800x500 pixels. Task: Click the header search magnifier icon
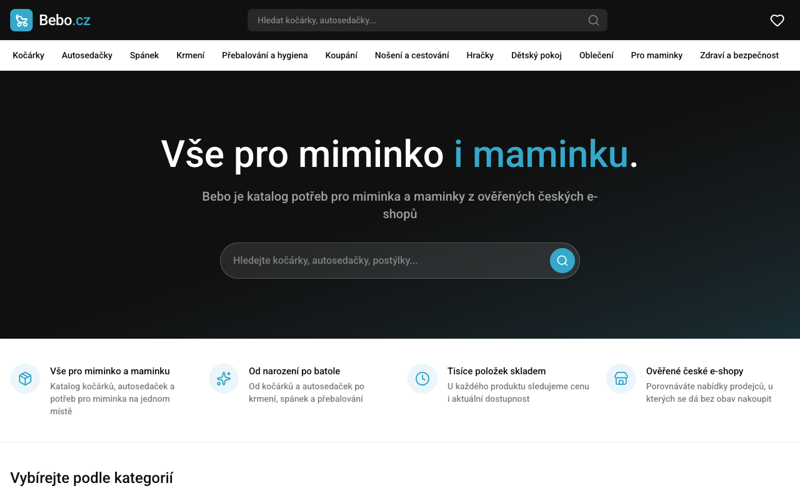593,20
